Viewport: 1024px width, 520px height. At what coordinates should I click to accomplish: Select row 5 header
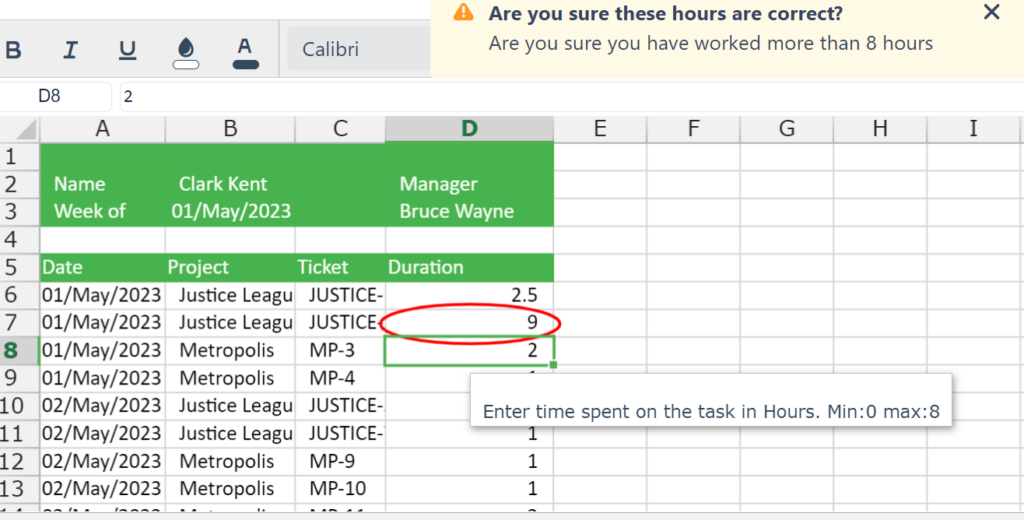(x=20, y=267)
